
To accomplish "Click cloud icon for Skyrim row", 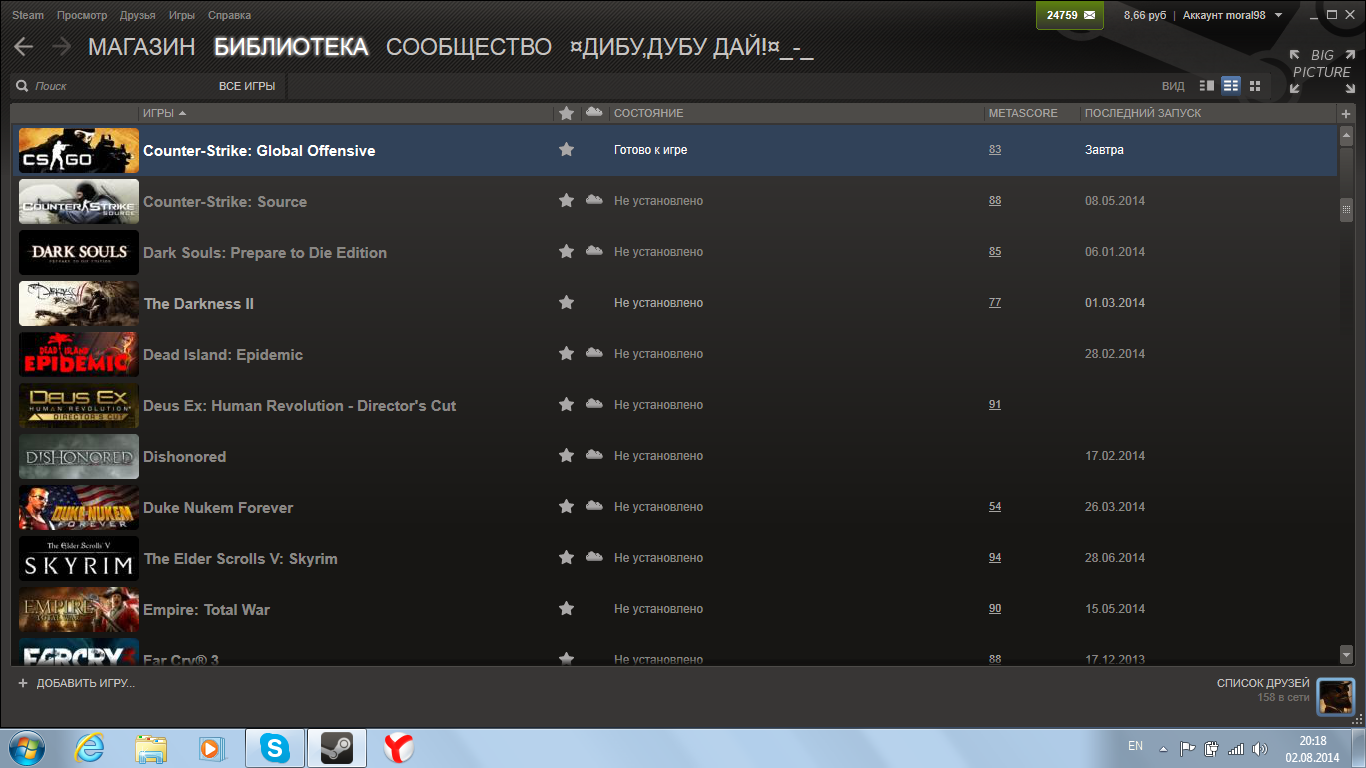I will (594, 556).
